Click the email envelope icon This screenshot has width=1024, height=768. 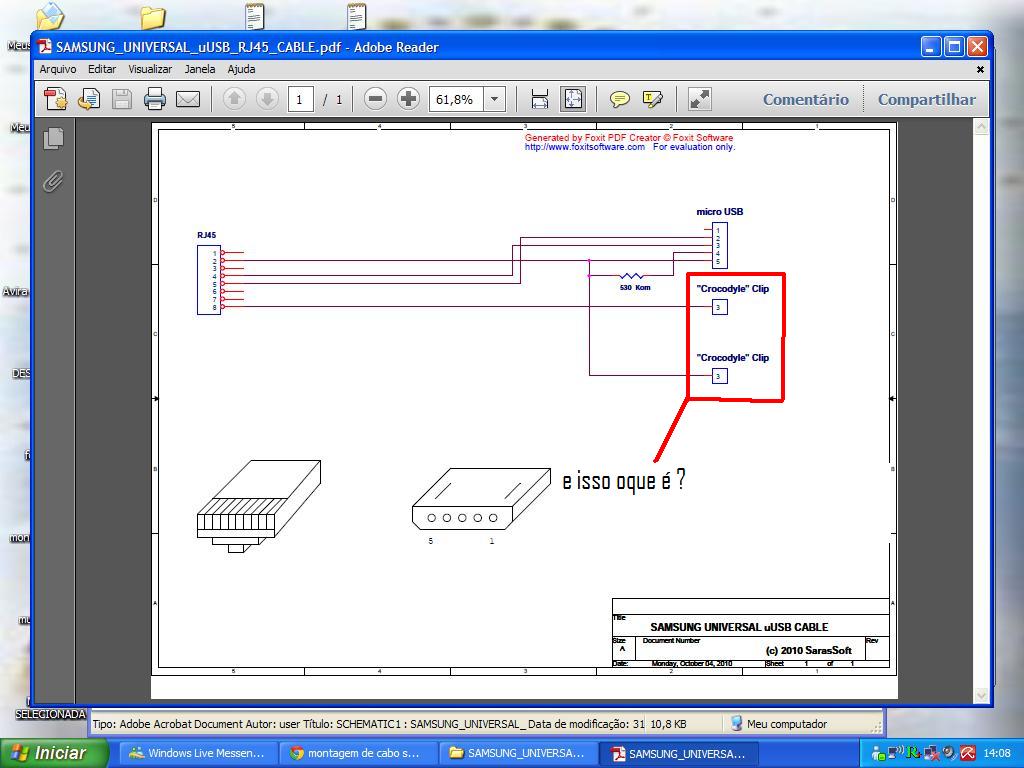tap(187, 99)
